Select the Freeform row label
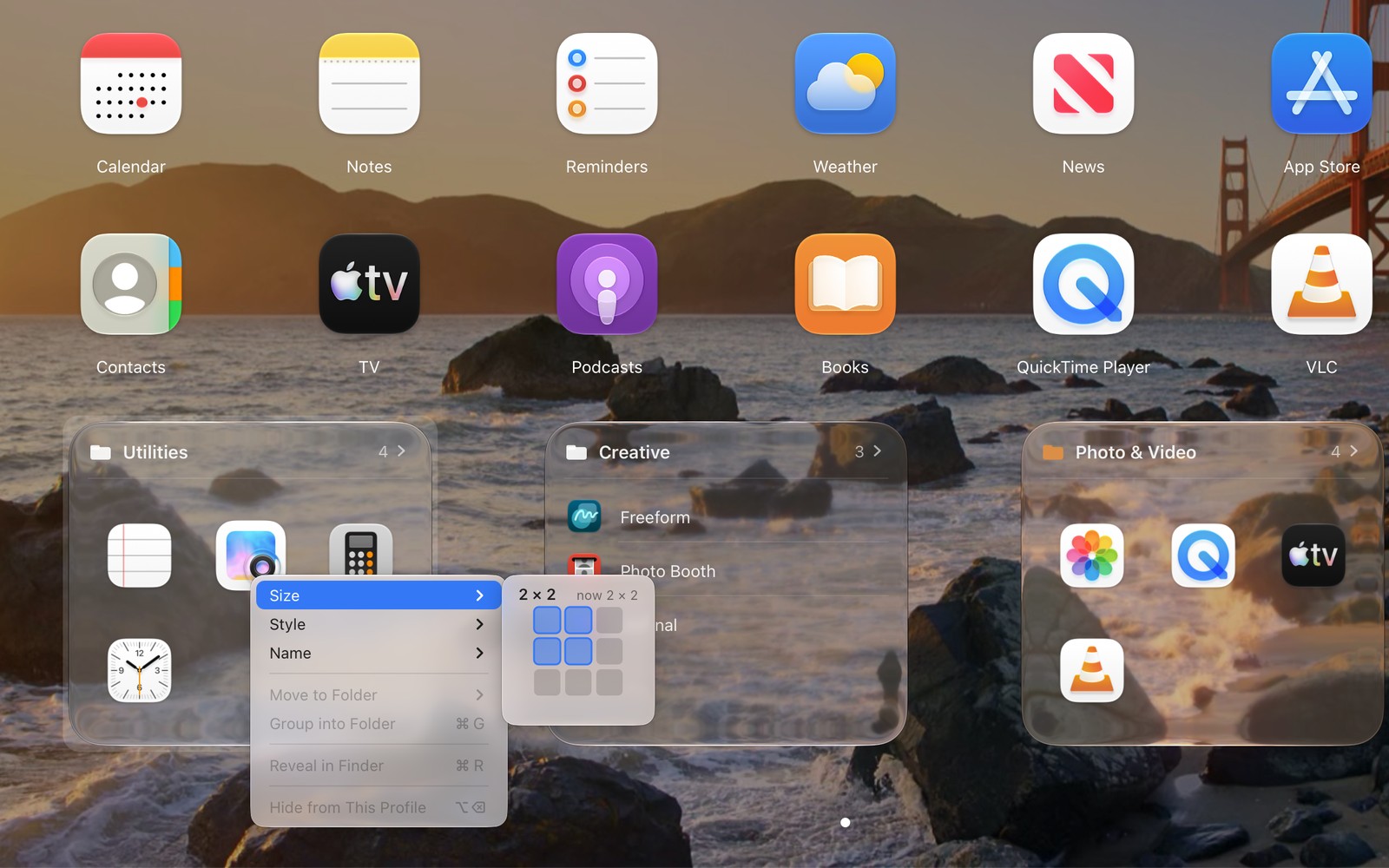 (655, 517)
